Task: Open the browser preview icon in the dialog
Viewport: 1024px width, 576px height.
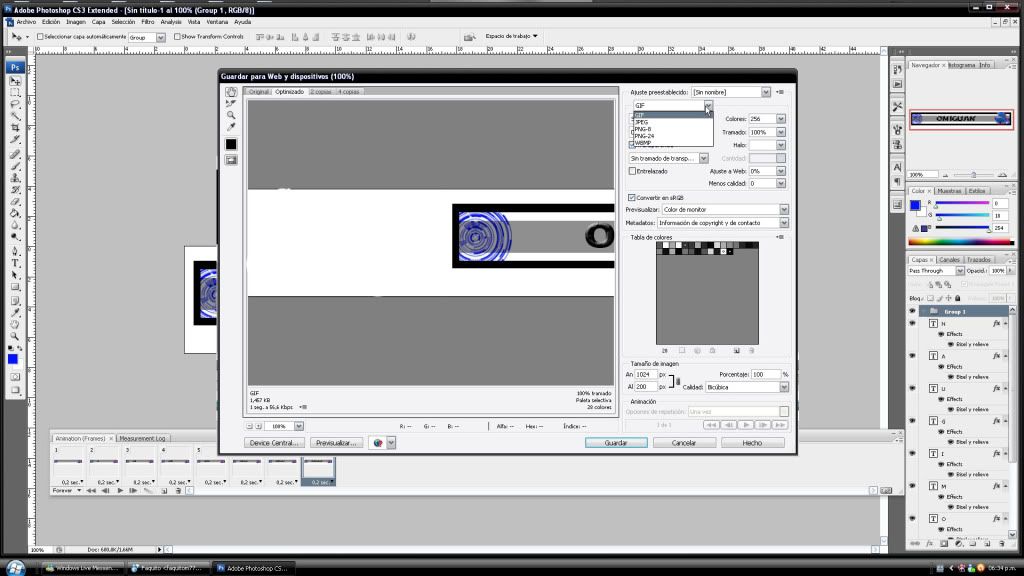Action: pos(377,443)
